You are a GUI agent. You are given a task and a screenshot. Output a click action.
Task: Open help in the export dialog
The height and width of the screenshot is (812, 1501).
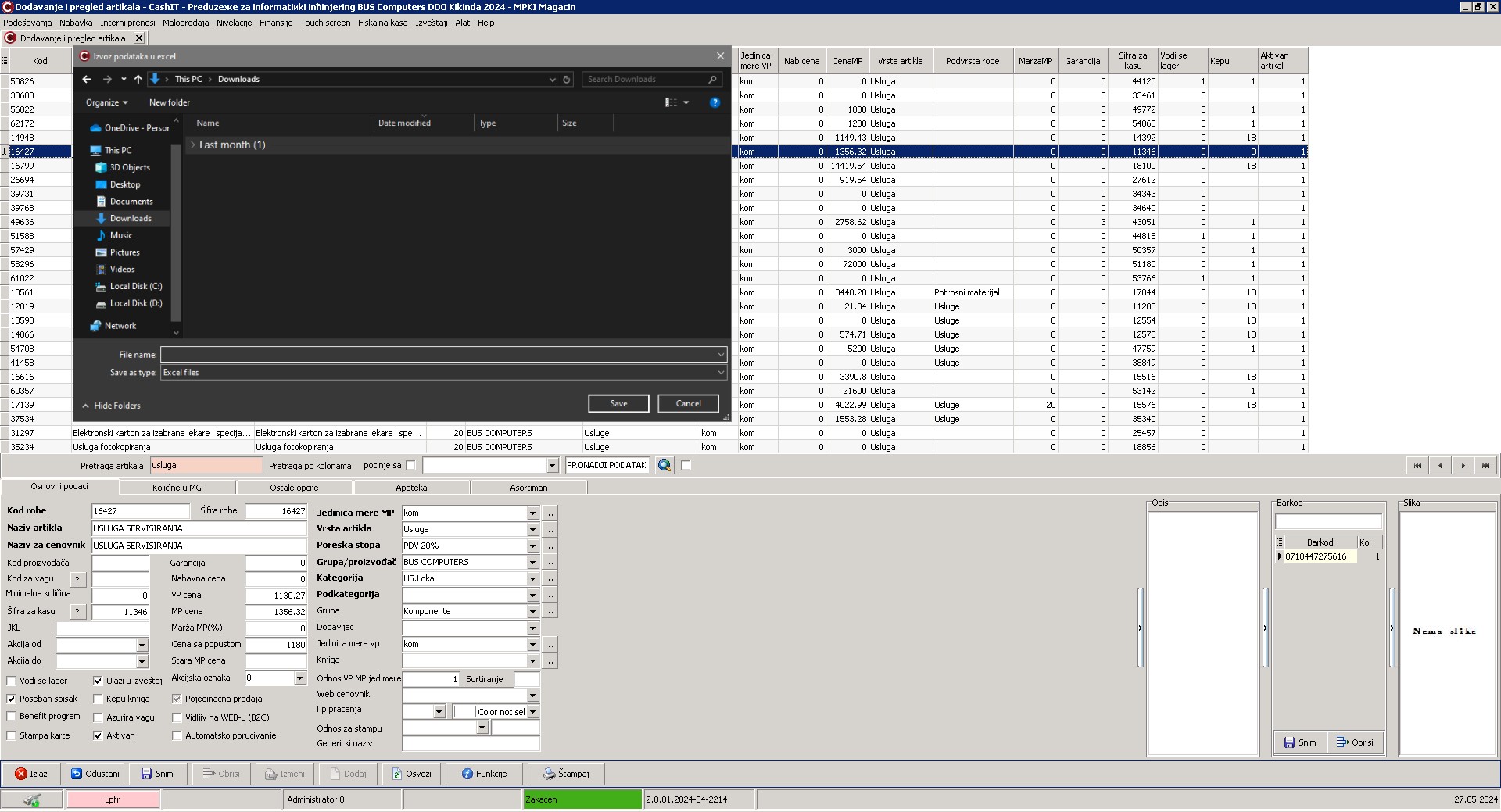click(714, 102)
